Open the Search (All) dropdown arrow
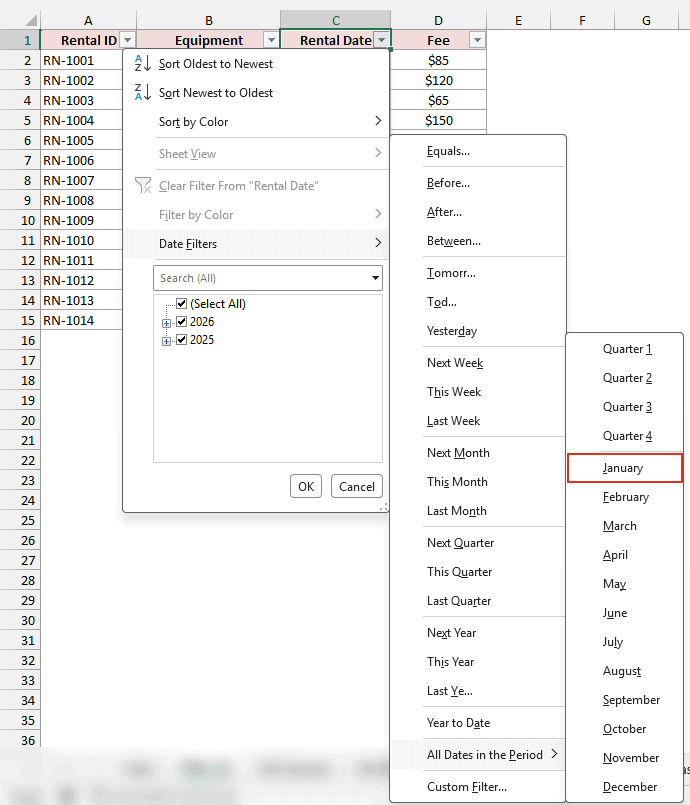The image size is (690, 805). pos(376,278)
